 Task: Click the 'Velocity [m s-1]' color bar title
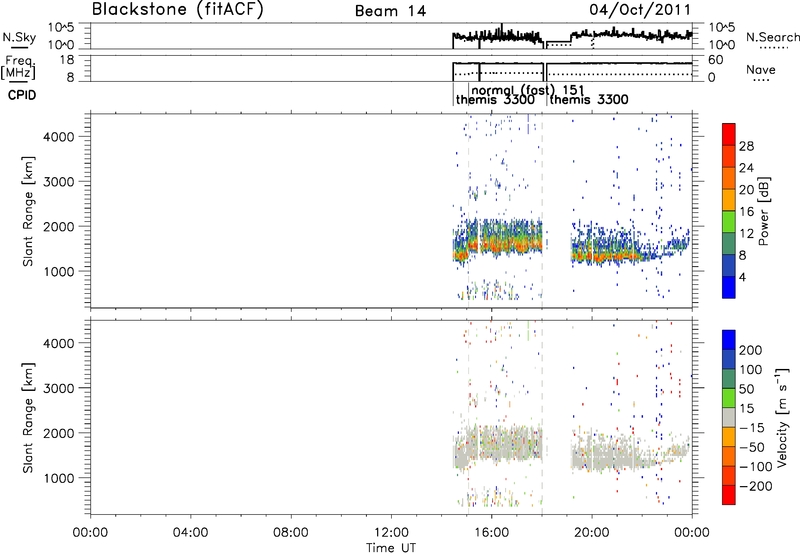pyautogui.click(x=782, y=417)
